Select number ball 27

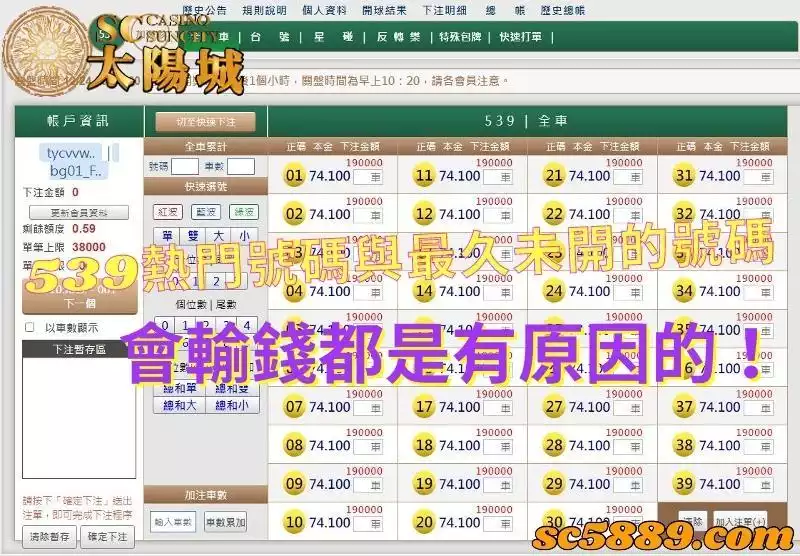pos(554,408)
